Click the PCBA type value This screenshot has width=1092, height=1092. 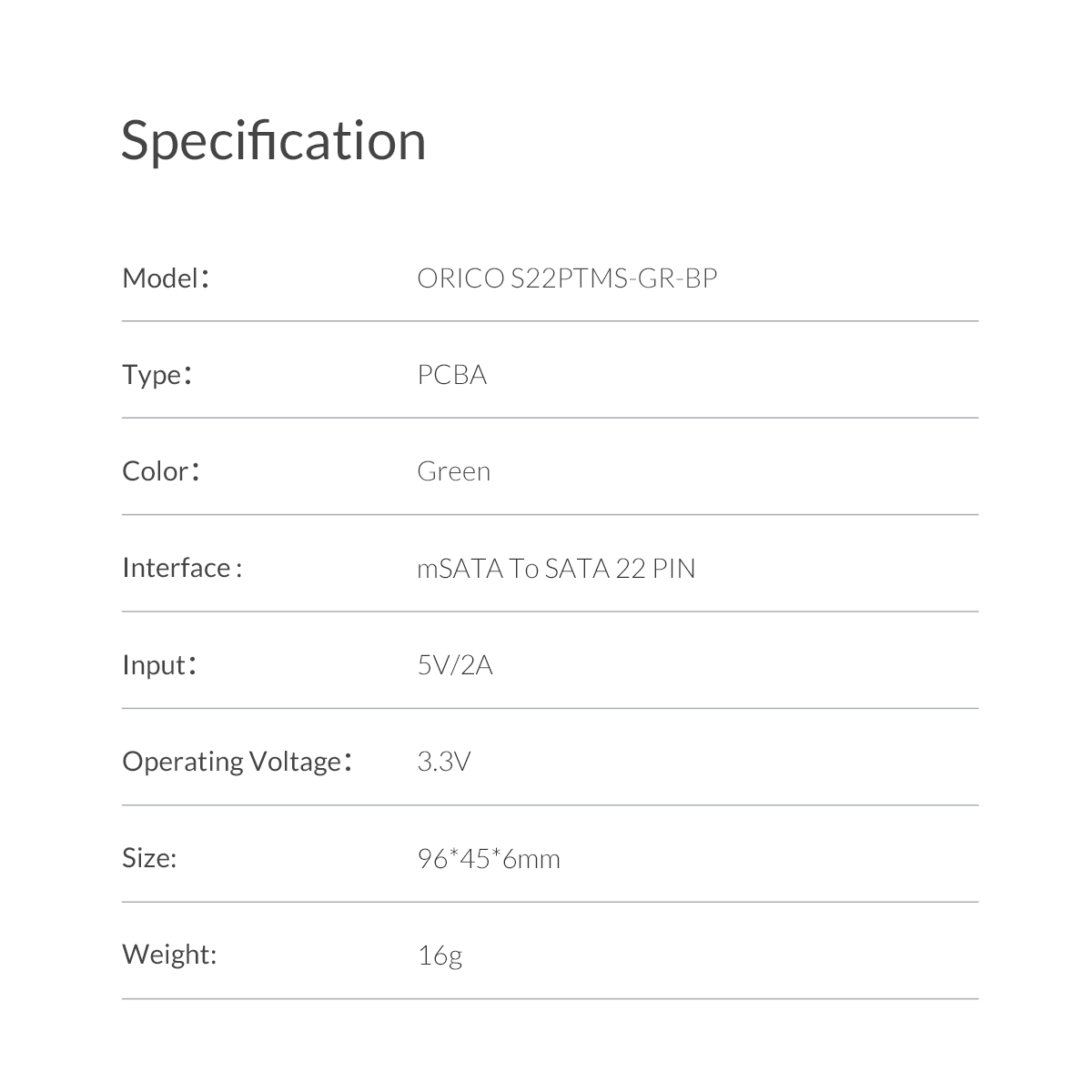(452, 375)
